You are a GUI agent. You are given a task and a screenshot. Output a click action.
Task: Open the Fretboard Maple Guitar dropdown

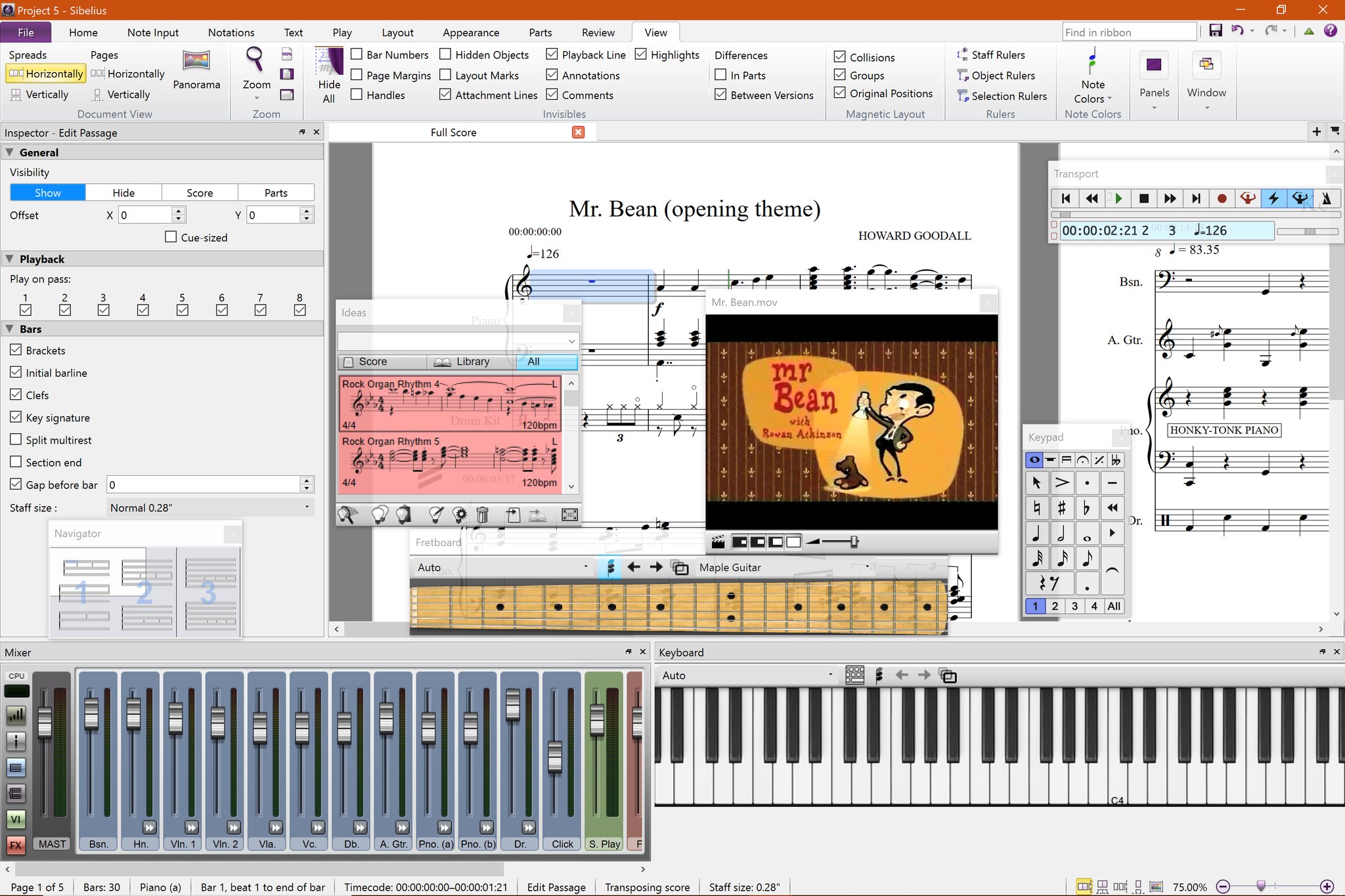coord(784,567)
